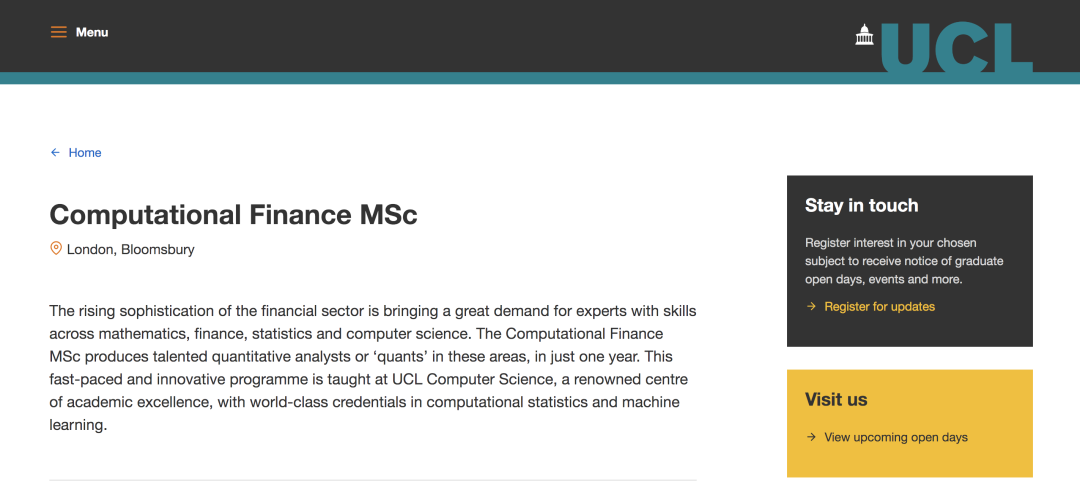The height and width of the screenshot is (490, 1080).
Task: Click the Computational Finance MSc heading
Action: coord(233,215)
